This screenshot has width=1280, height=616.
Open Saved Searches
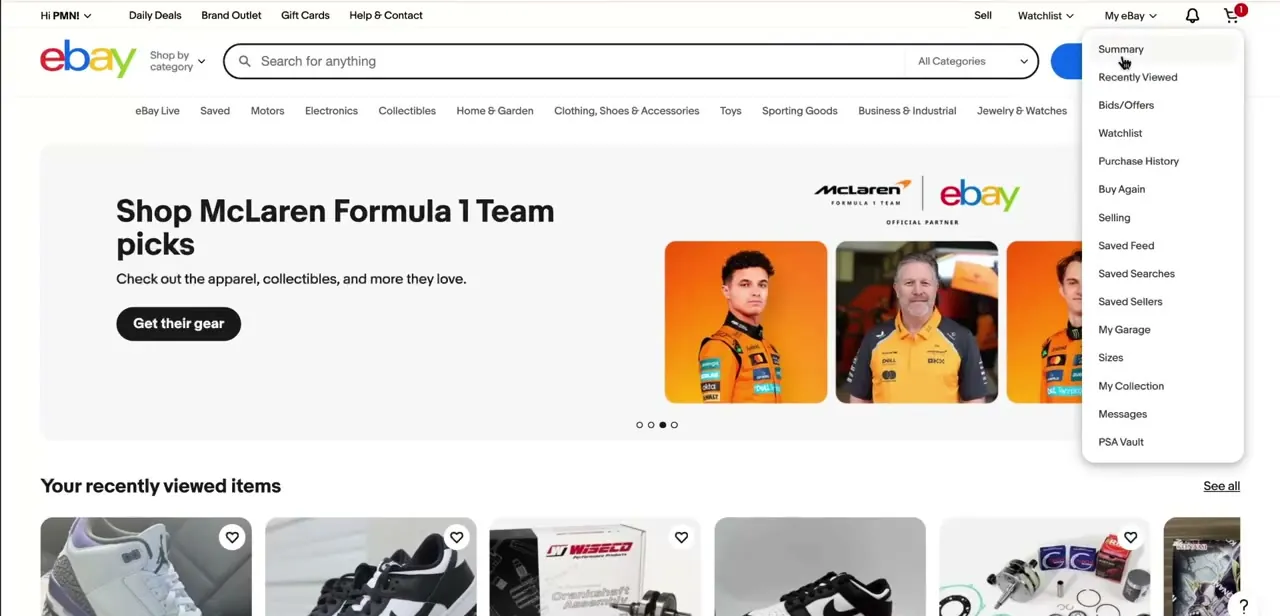pyautogui.click(x=1136, y=273)
